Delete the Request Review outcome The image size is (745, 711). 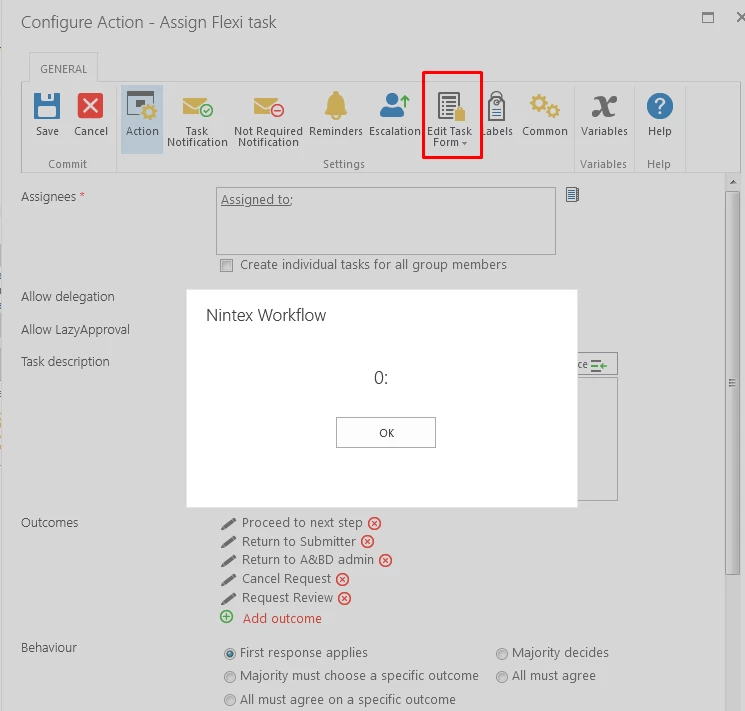pos(344,598)
